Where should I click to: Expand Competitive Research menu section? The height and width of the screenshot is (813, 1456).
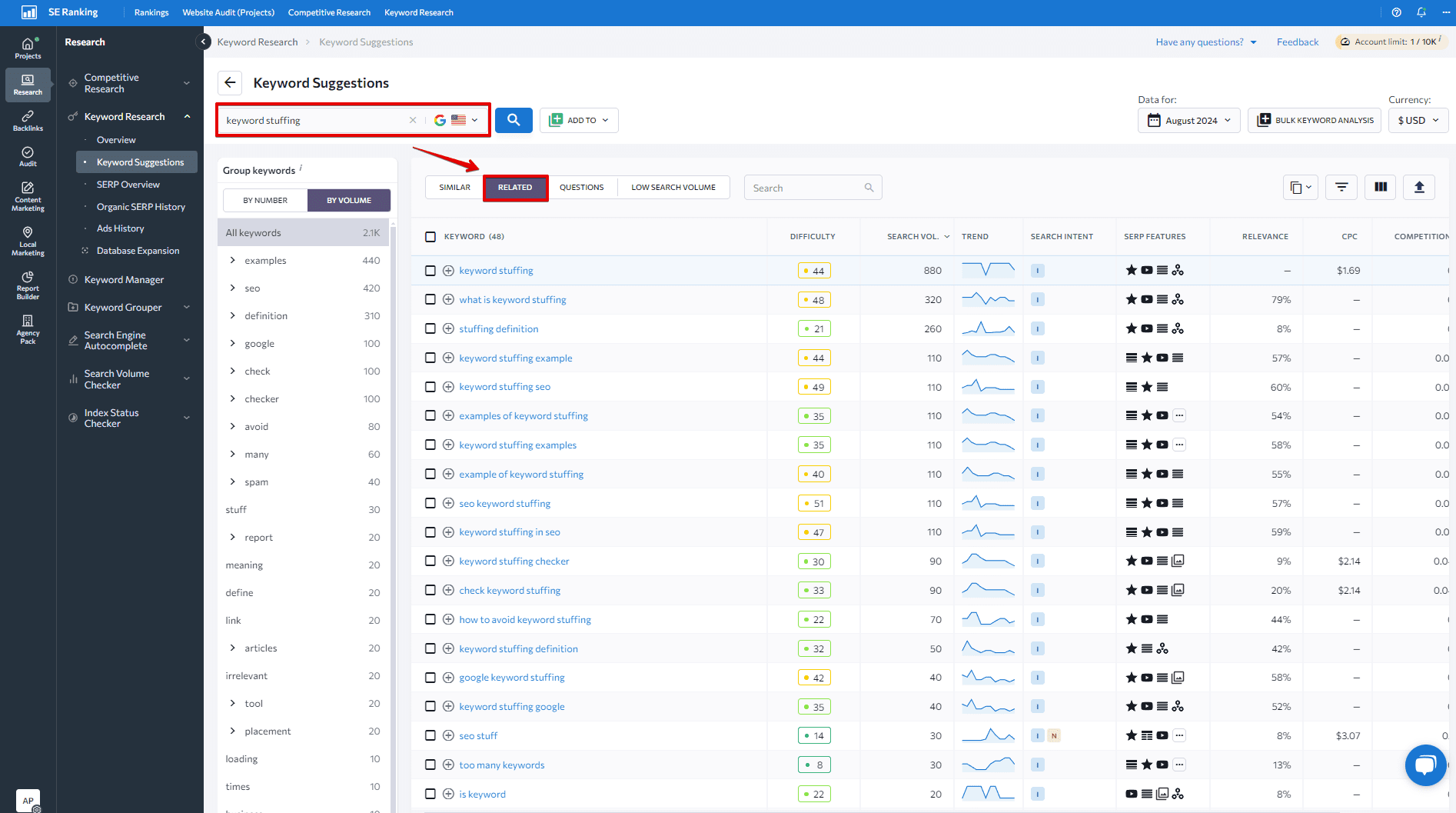pos(129,83)
